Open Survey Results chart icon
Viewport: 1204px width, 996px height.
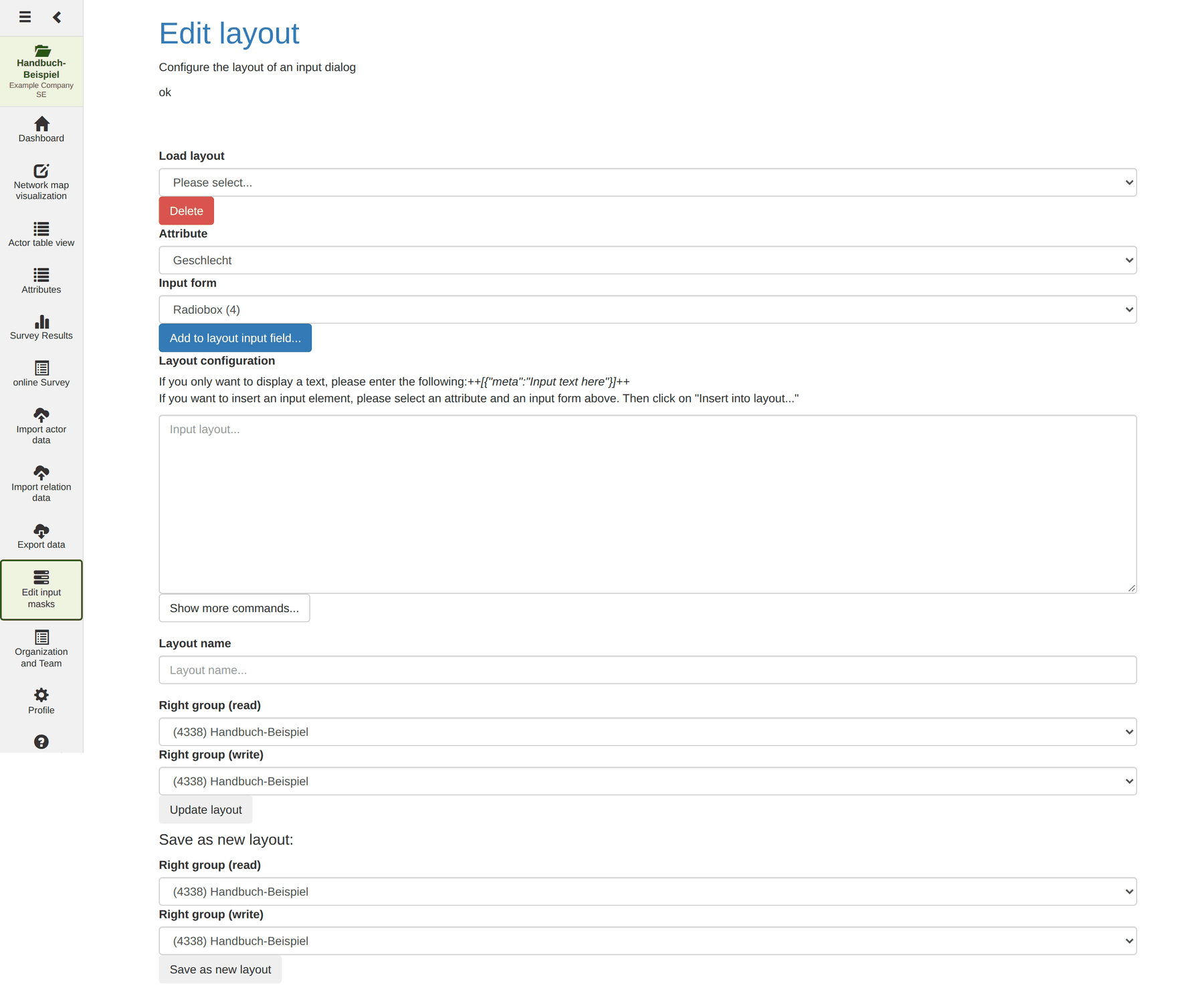coord(41,322)
